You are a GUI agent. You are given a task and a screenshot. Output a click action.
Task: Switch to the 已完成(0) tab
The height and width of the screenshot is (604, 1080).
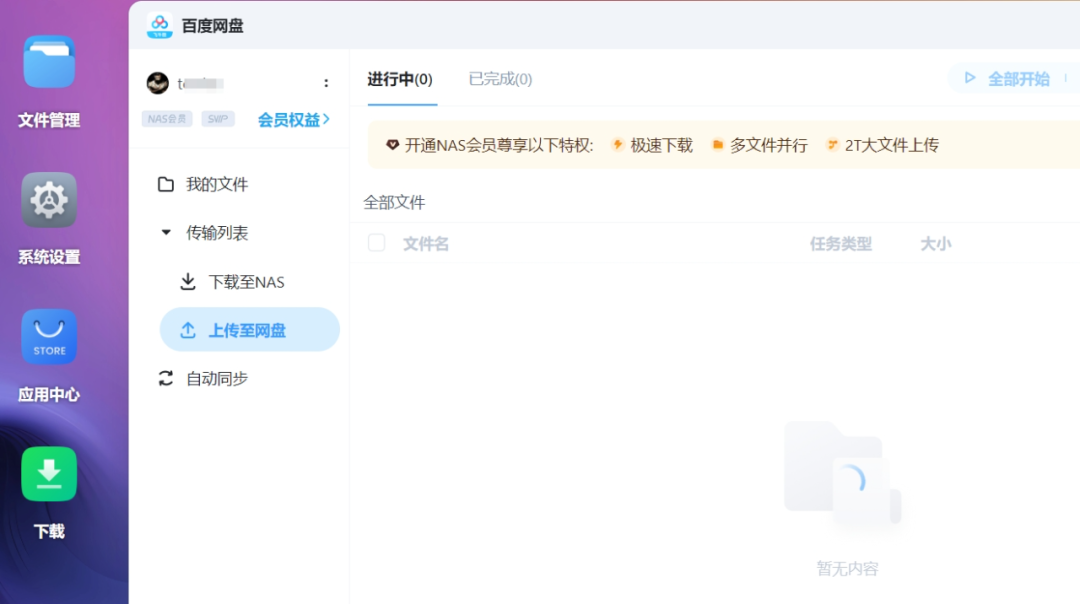pos(500,79)
